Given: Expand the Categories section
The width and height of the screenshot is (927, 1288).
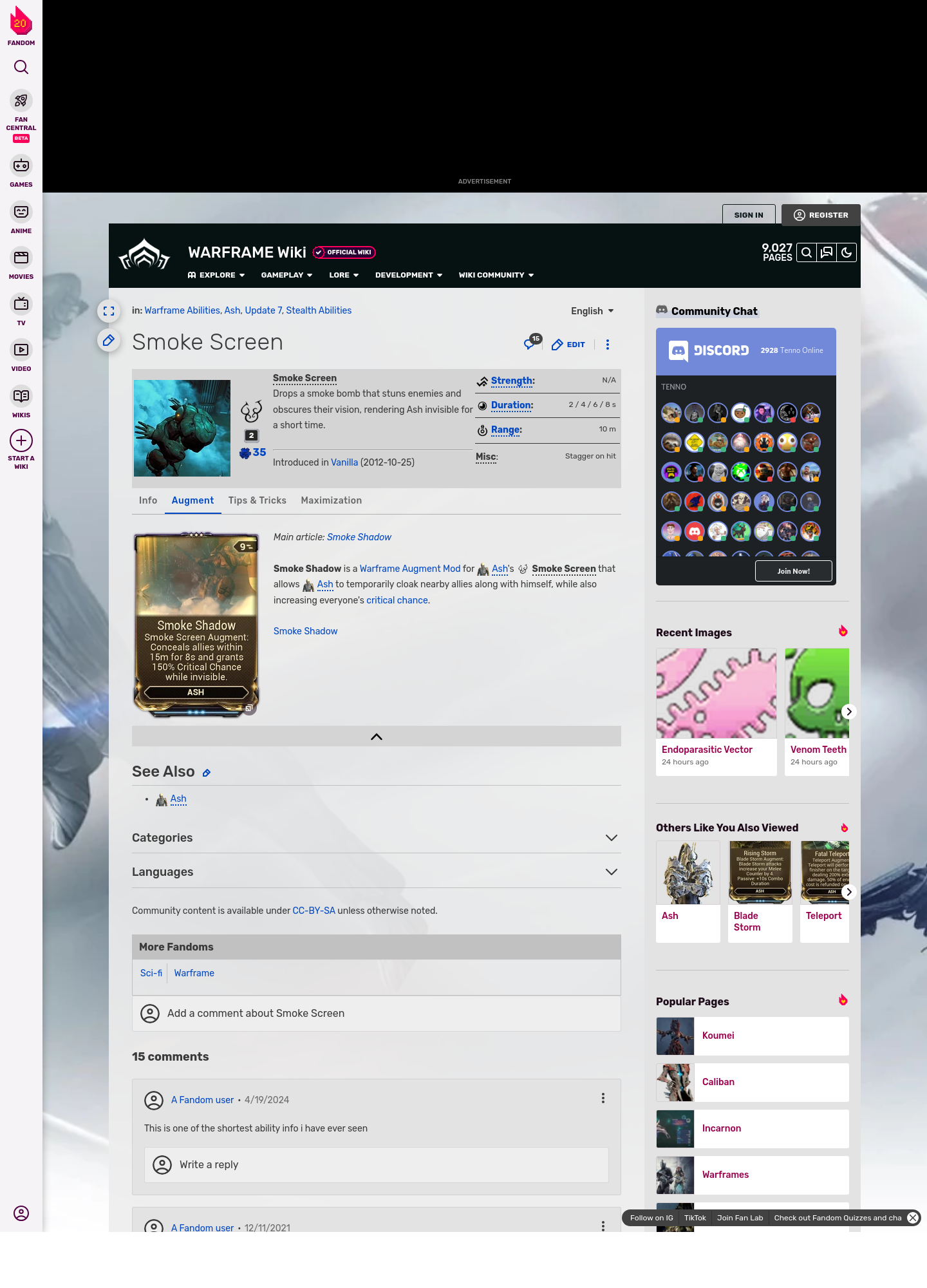Looking at the screenshot, I should point(377,838).
